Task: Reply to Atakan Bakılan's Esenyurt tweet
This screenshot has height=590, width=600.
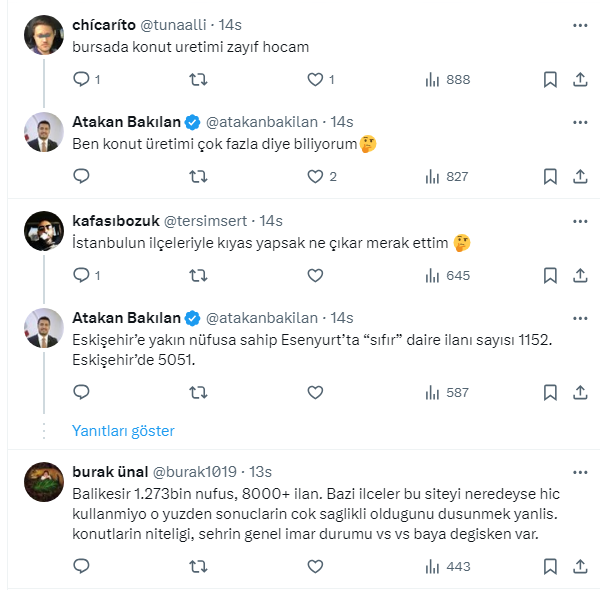Action: [x=82, y=392]
